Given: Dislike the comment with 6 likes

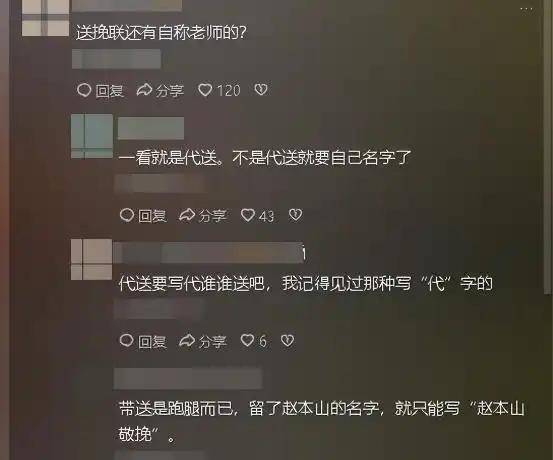Looking at the screenshot, I should tap(287, 340).
